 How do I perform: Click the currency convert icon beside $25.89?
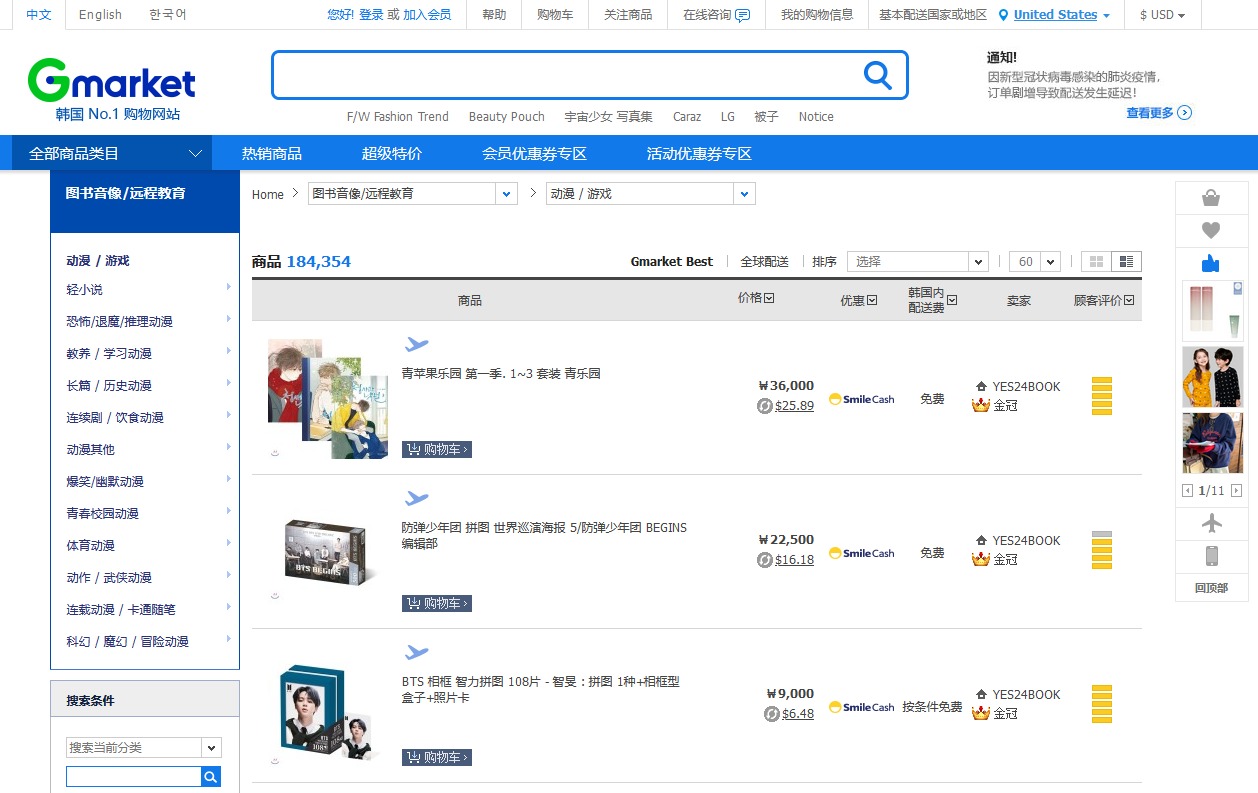click(x=765, y=406)
